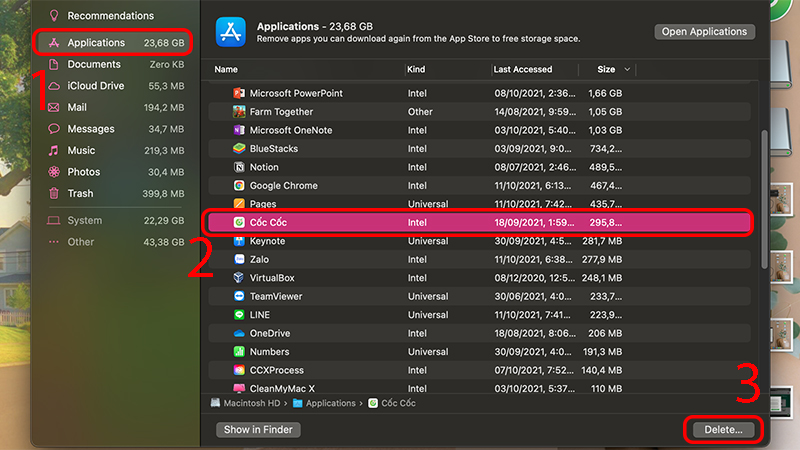
Task: Click the Cốc Cốc app icon in list
Action: pyautogui.click(x=239, y=222)
